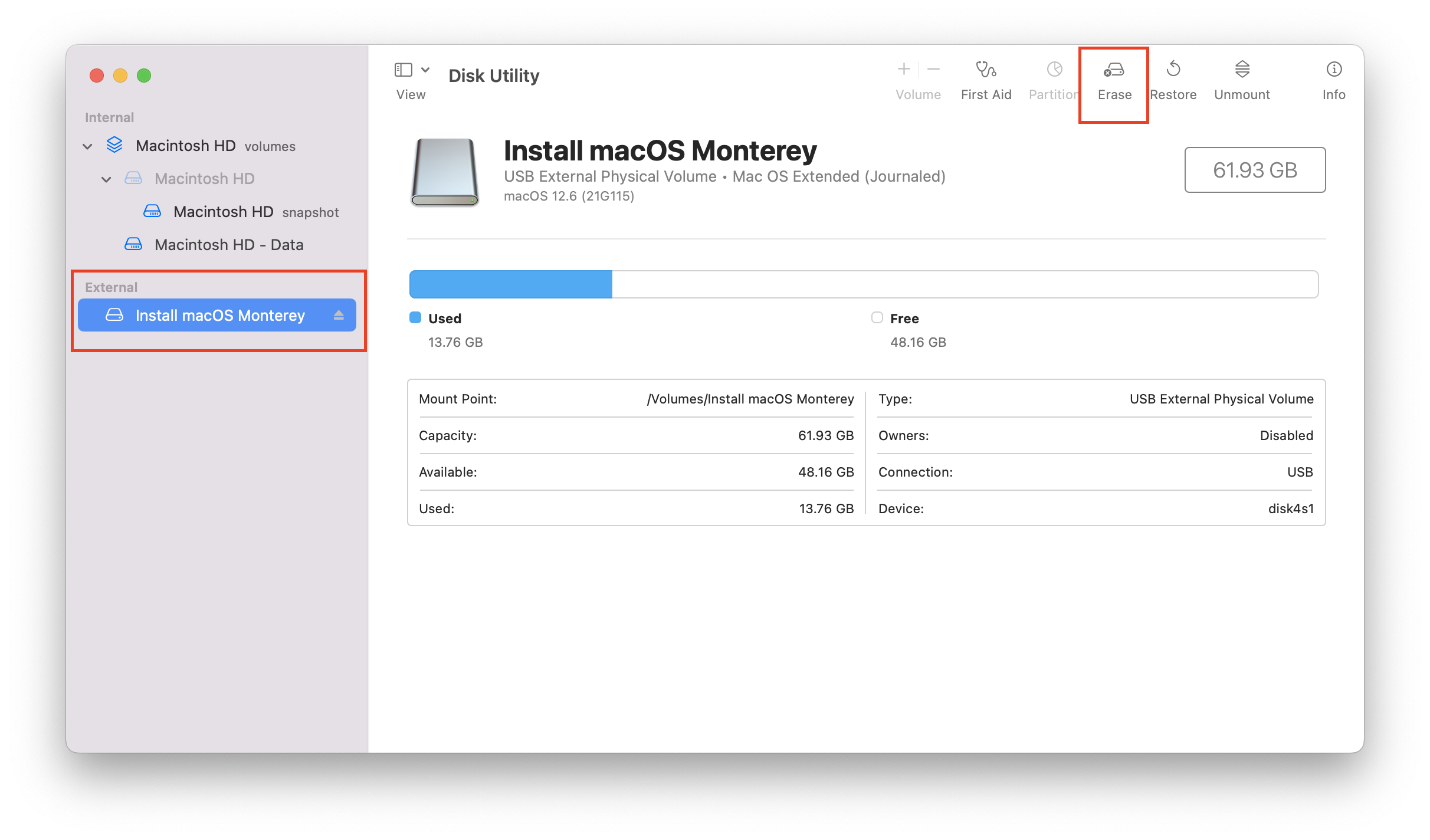Open the Restore tool
1430x840 pixels.
[x=1173, y=77]
